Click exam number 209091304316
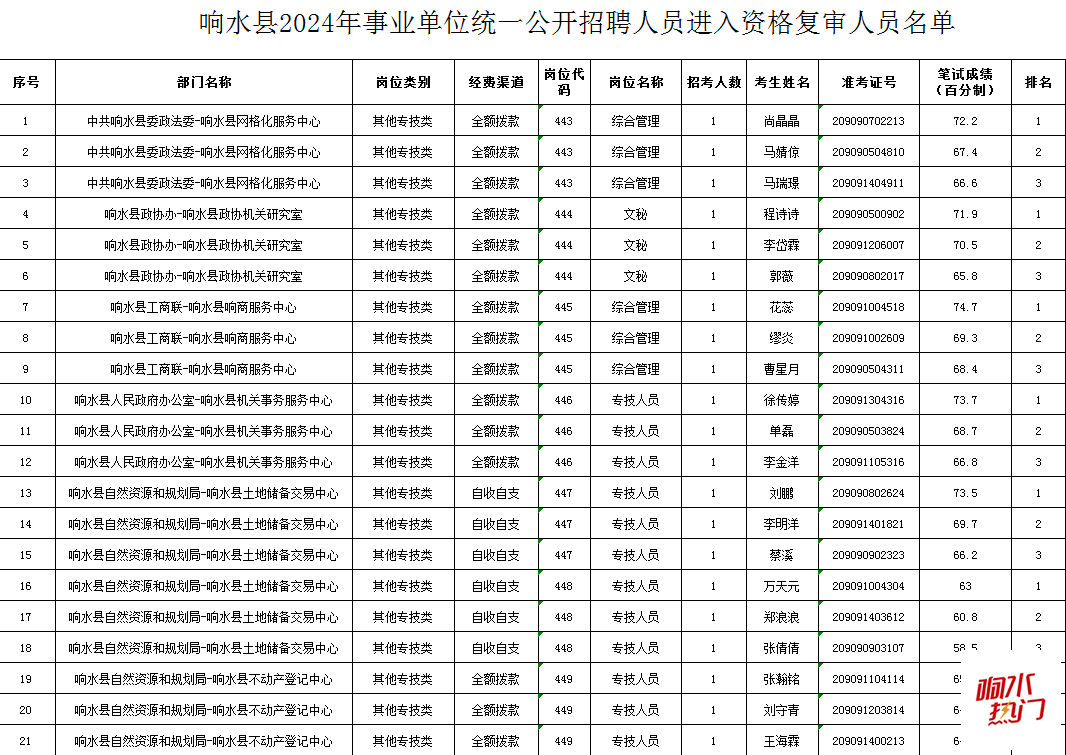1066x755 pixels. 869,400
